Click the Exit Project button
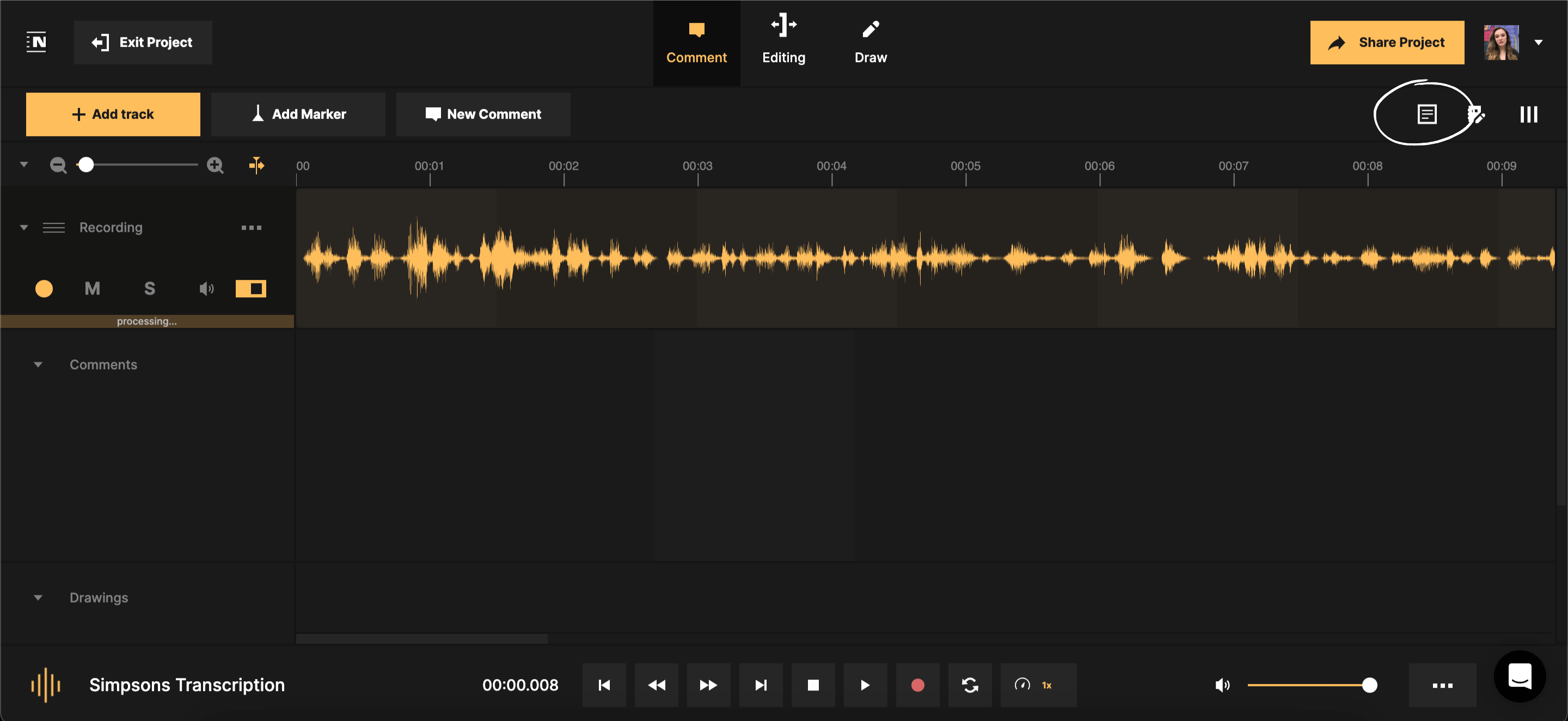This screenshot has height=721, width=1568. pos(143,42)
